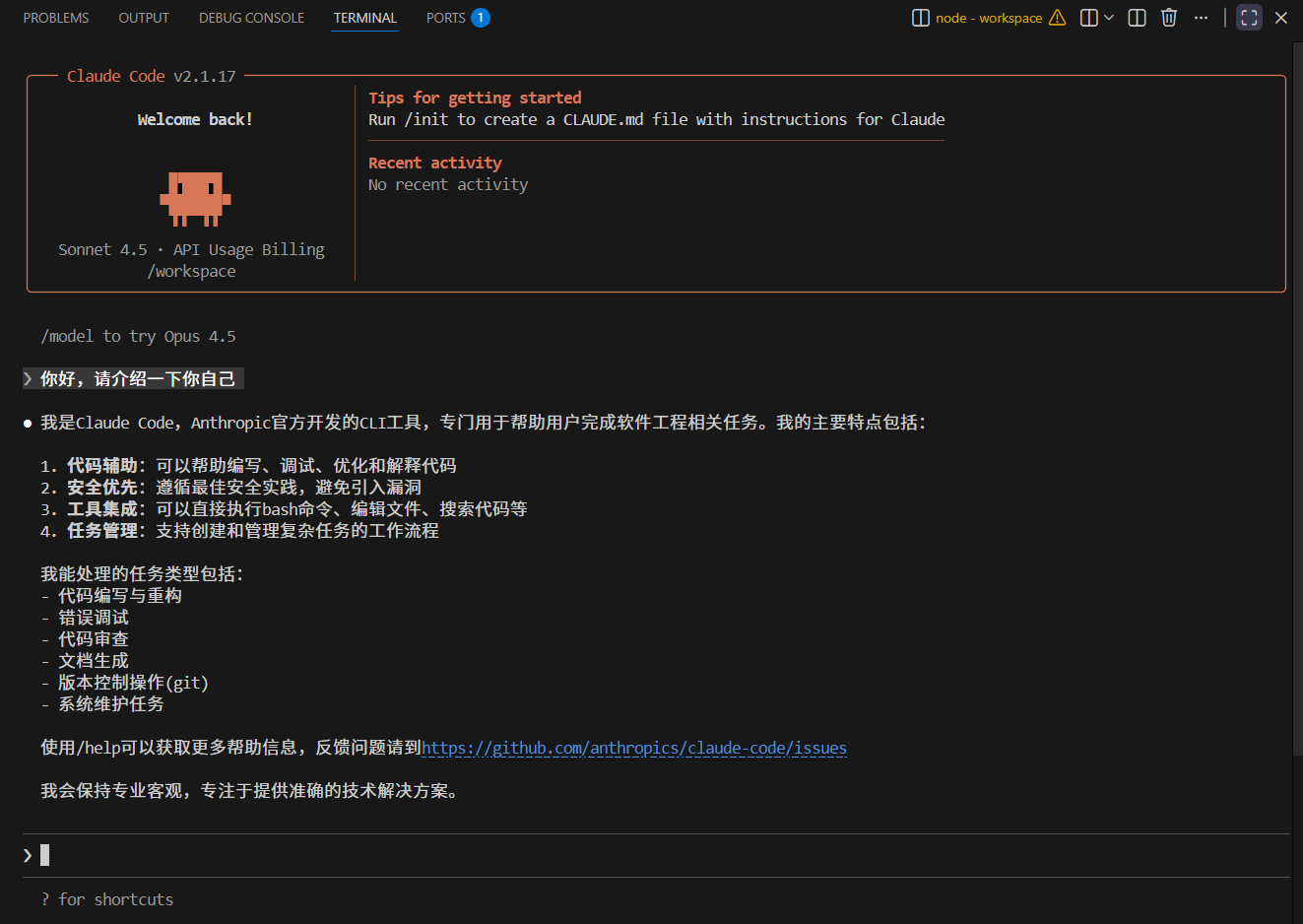Viewport: 1303px width, 924px height.
Task: Open the PROBLEMS panel tab
Action: pos(56,18)
